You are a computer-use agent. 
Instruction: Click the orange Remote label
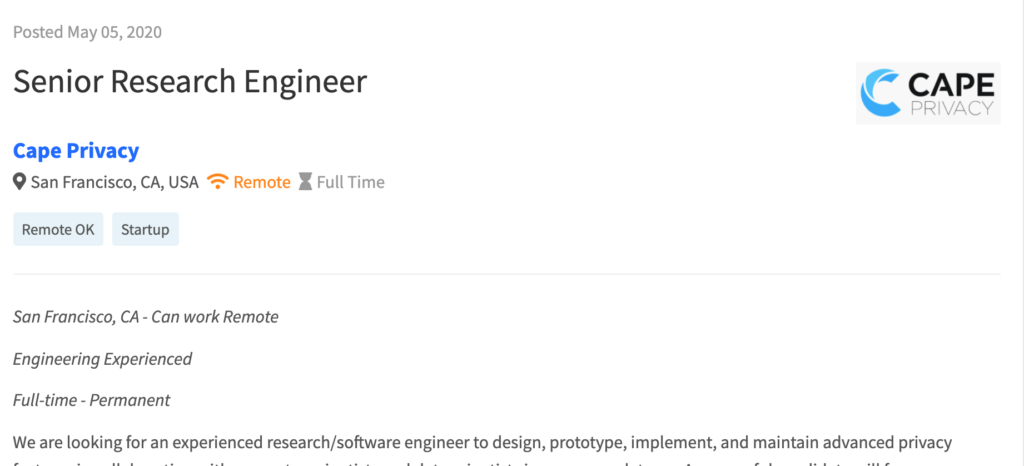pyautogui.click(x=262, y=182)
